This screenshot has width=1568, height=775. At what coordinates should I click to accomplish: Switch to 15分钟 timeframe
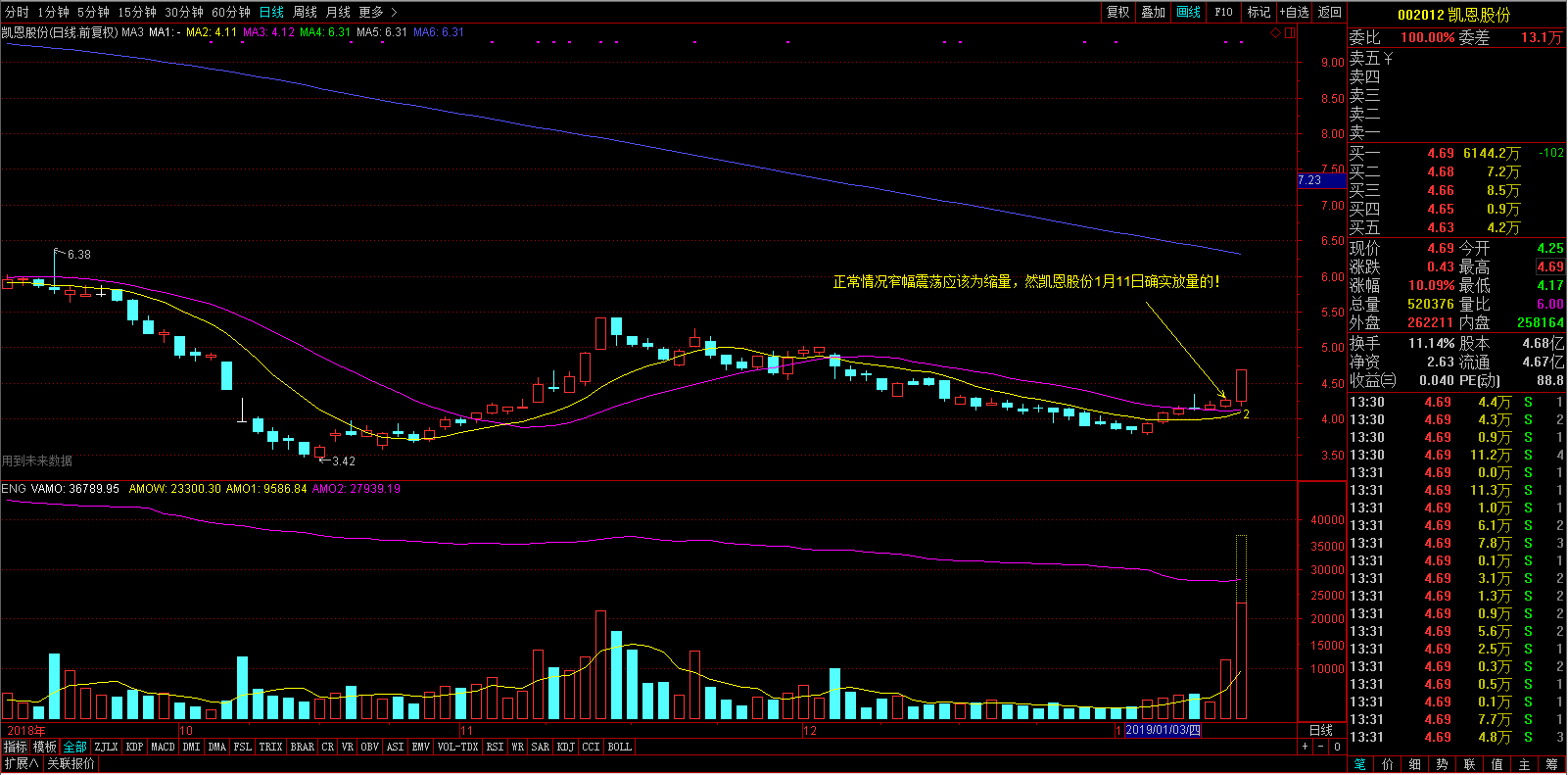pyautogui.click(x=137, y=12)
